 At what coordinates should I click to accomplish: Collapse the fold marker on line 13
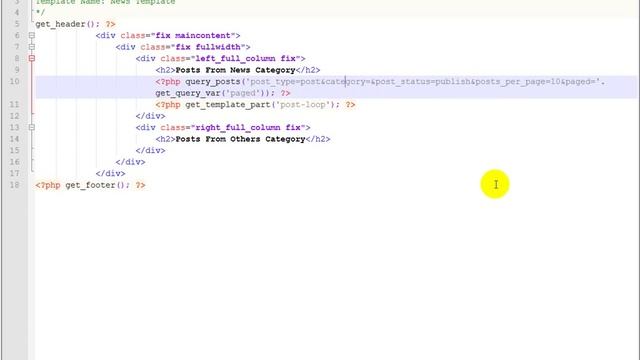pos(32,127)
